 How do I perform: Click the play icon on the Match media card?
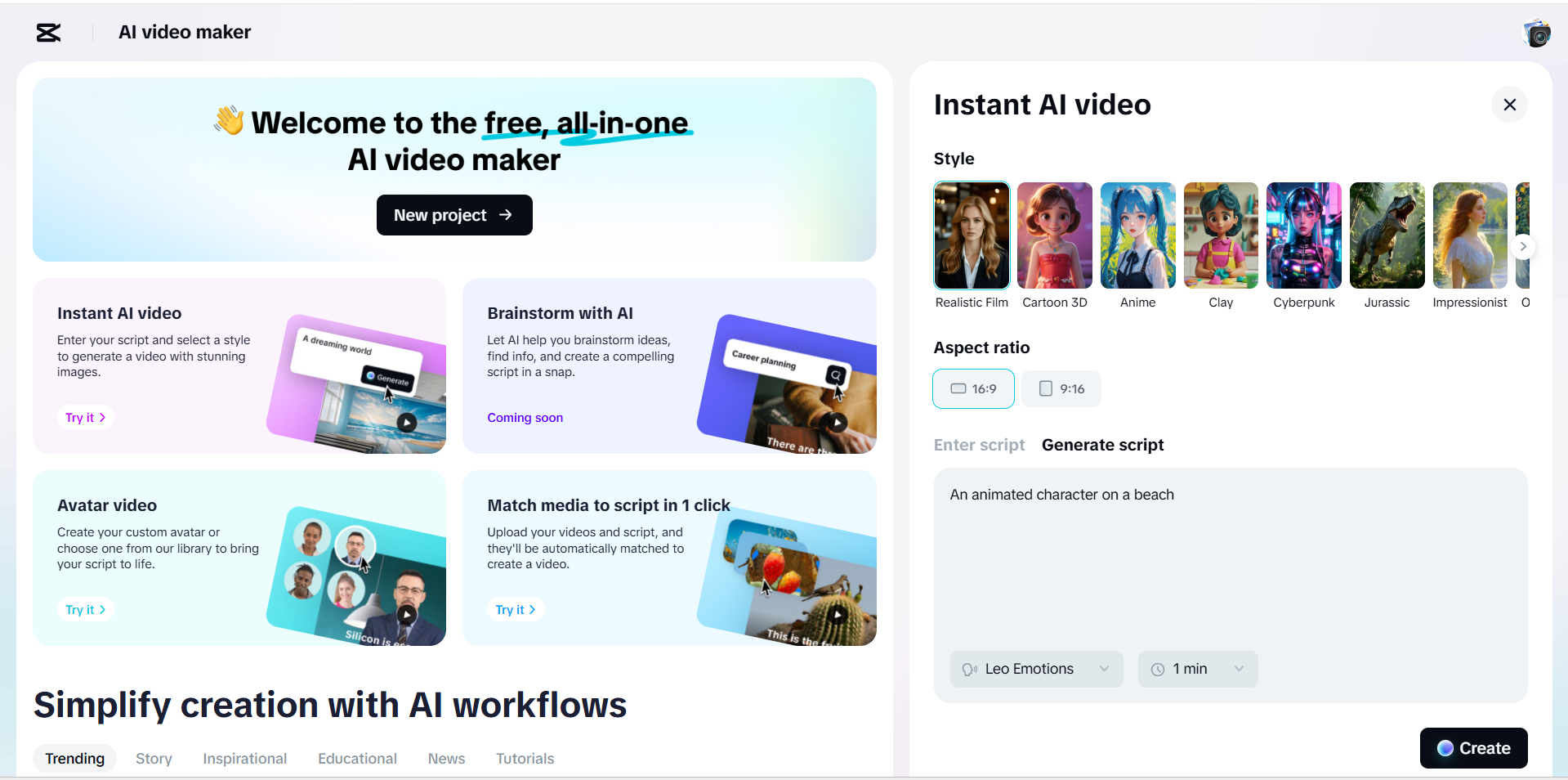tap(838, 614)
